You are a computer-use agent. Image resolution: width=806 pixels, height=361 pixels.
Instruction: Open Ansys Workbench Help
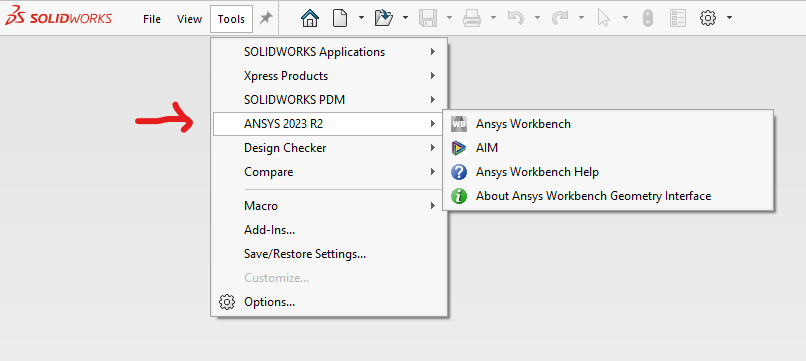pos(608,172)
